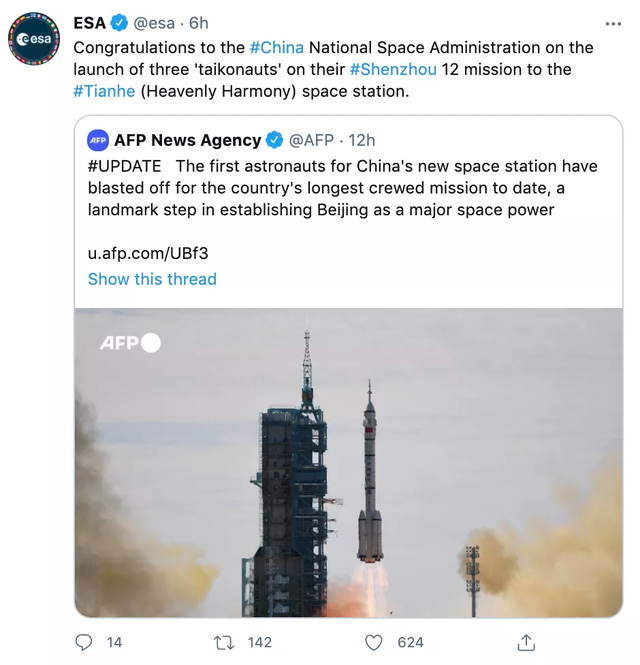Image resolution: width=640 pixels, height=665 pixels.
Task: Click the Show this thread link
Action: pos(152,279)
